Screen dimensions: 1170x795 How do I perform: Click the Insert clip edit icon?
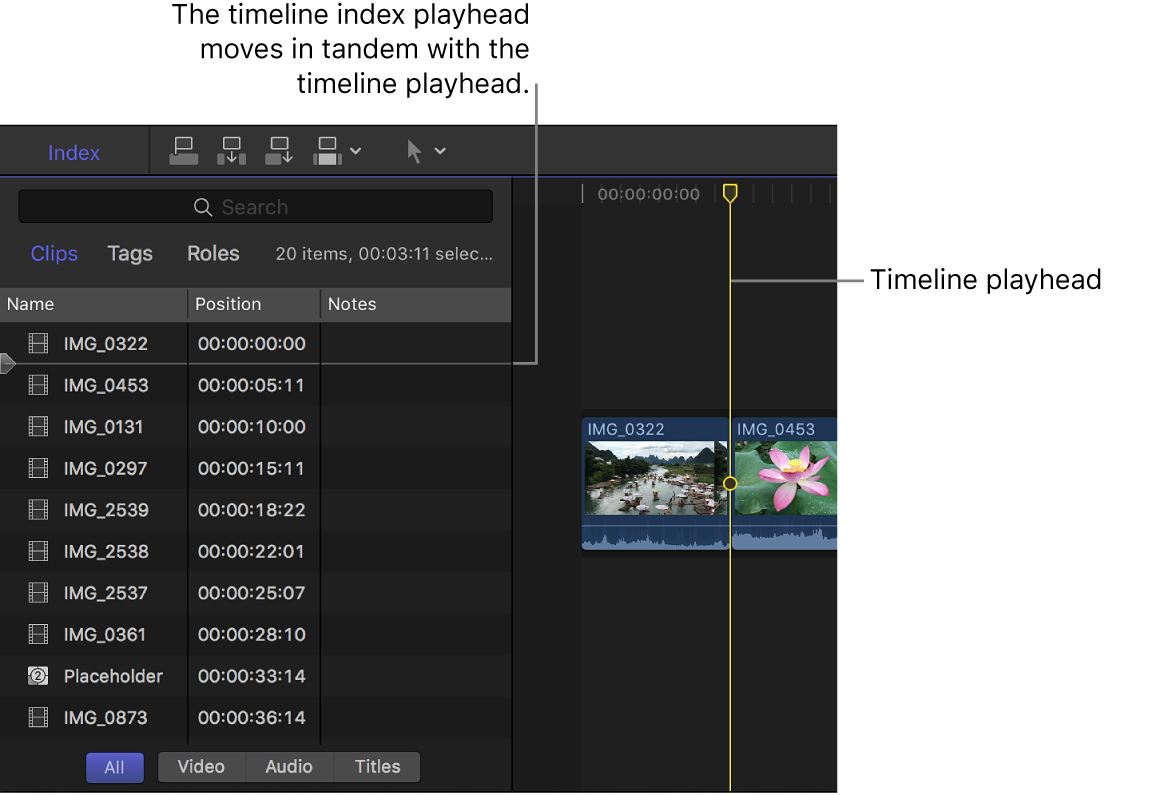[x=231, y=150]
